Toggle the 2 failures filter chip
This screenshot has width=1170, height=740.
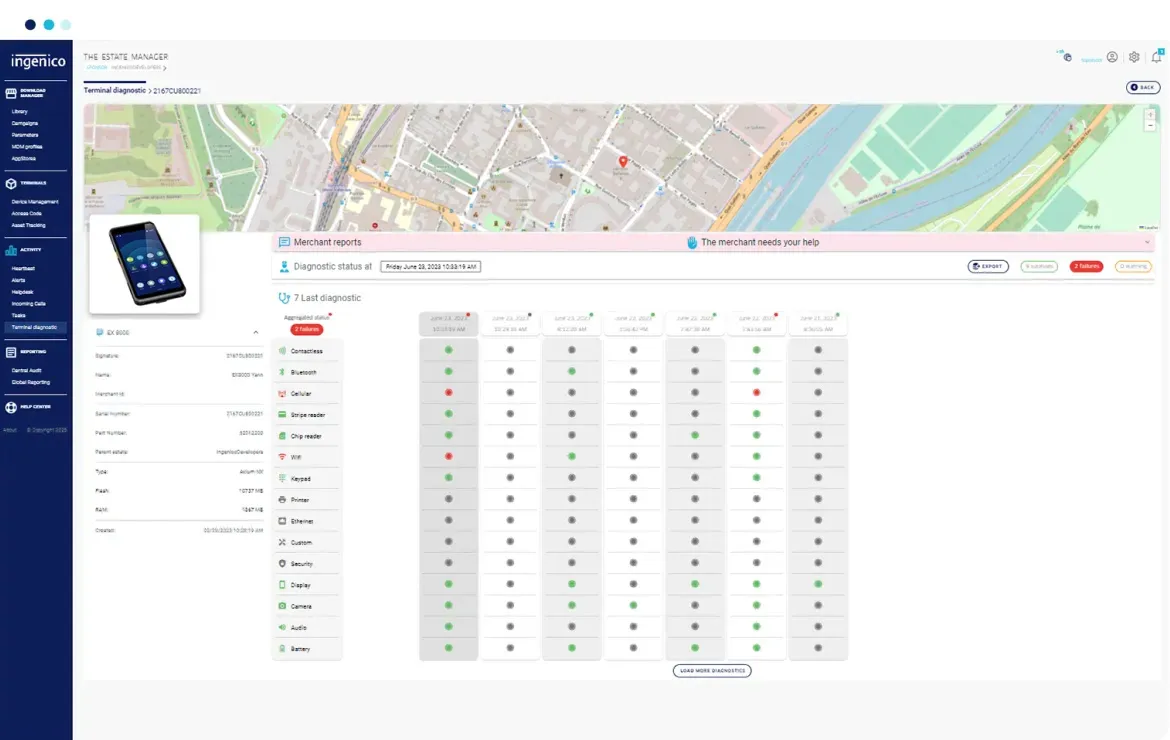point(1086,267)
